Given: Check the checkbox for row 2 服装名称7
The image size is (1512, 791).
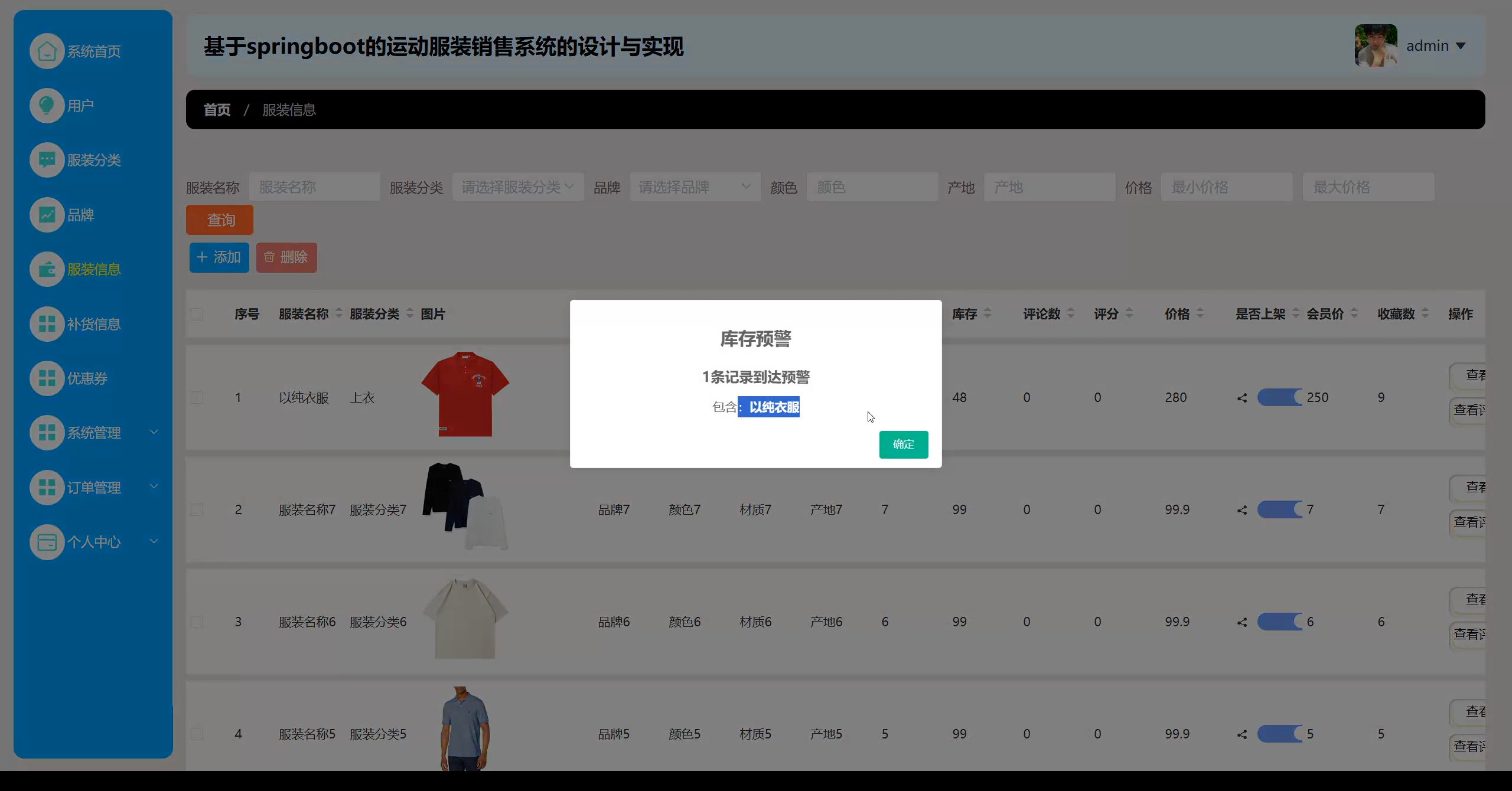Looking at the screenshot, I should tap(197, 509).
